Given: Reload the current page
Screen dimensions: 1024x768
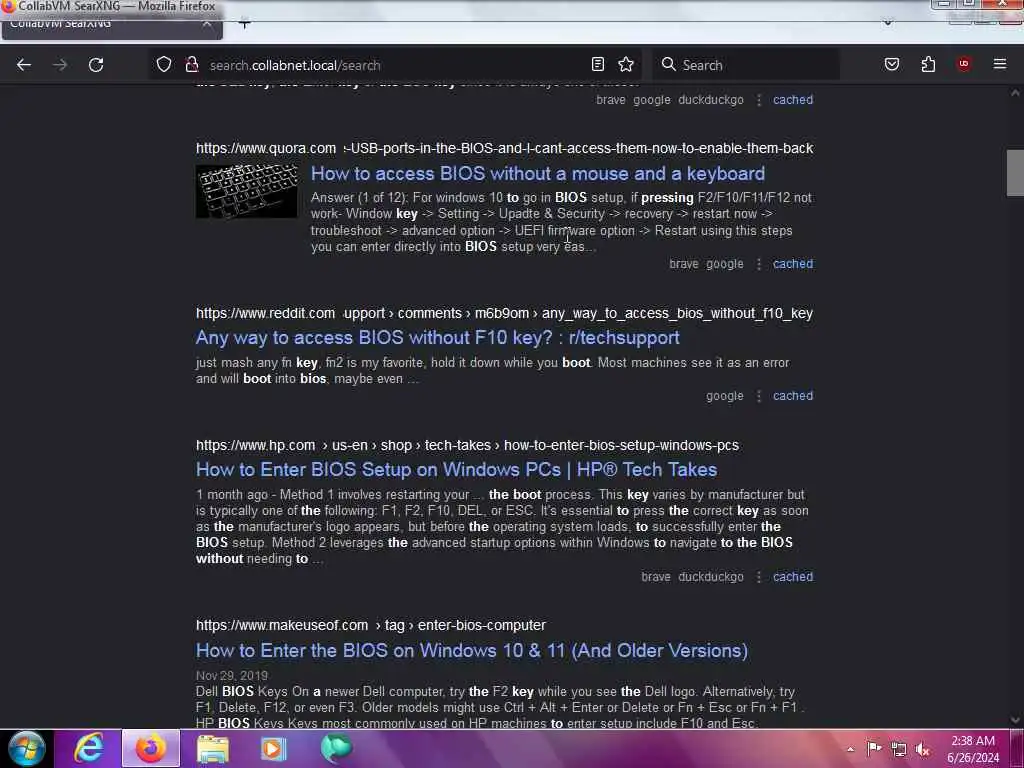Looking at the screenshot, I should click(x=96, y=65).
